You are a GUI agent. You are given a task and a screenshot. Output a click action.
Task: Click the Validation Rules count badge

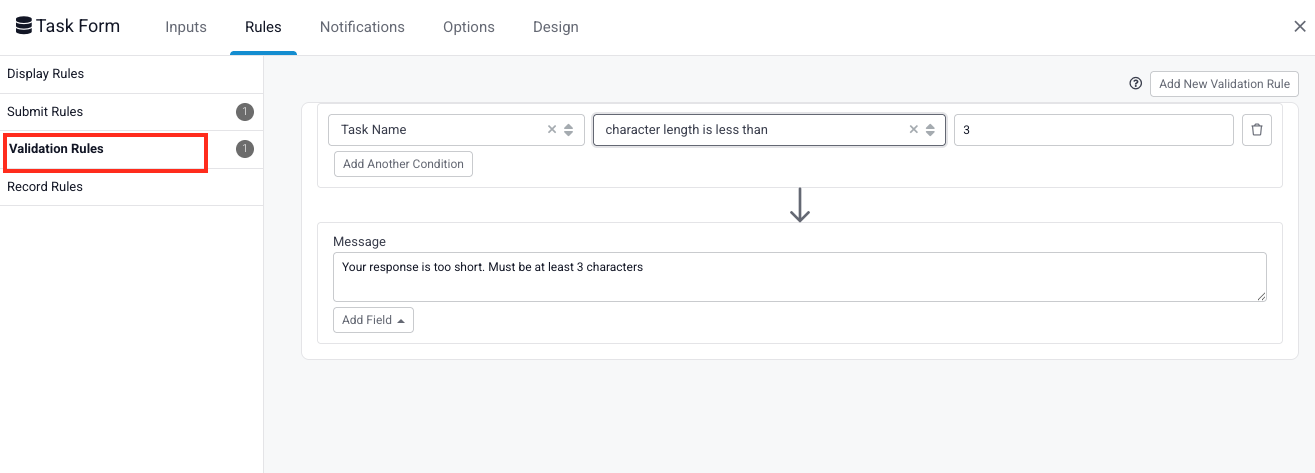245,149
